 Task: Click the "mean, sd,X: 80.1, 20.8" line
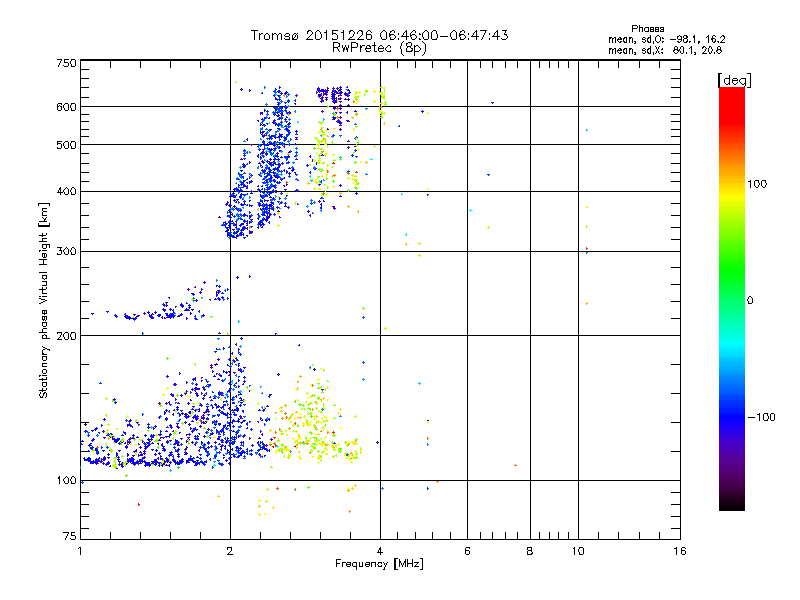pyautogui.click(x=665, y=50)
